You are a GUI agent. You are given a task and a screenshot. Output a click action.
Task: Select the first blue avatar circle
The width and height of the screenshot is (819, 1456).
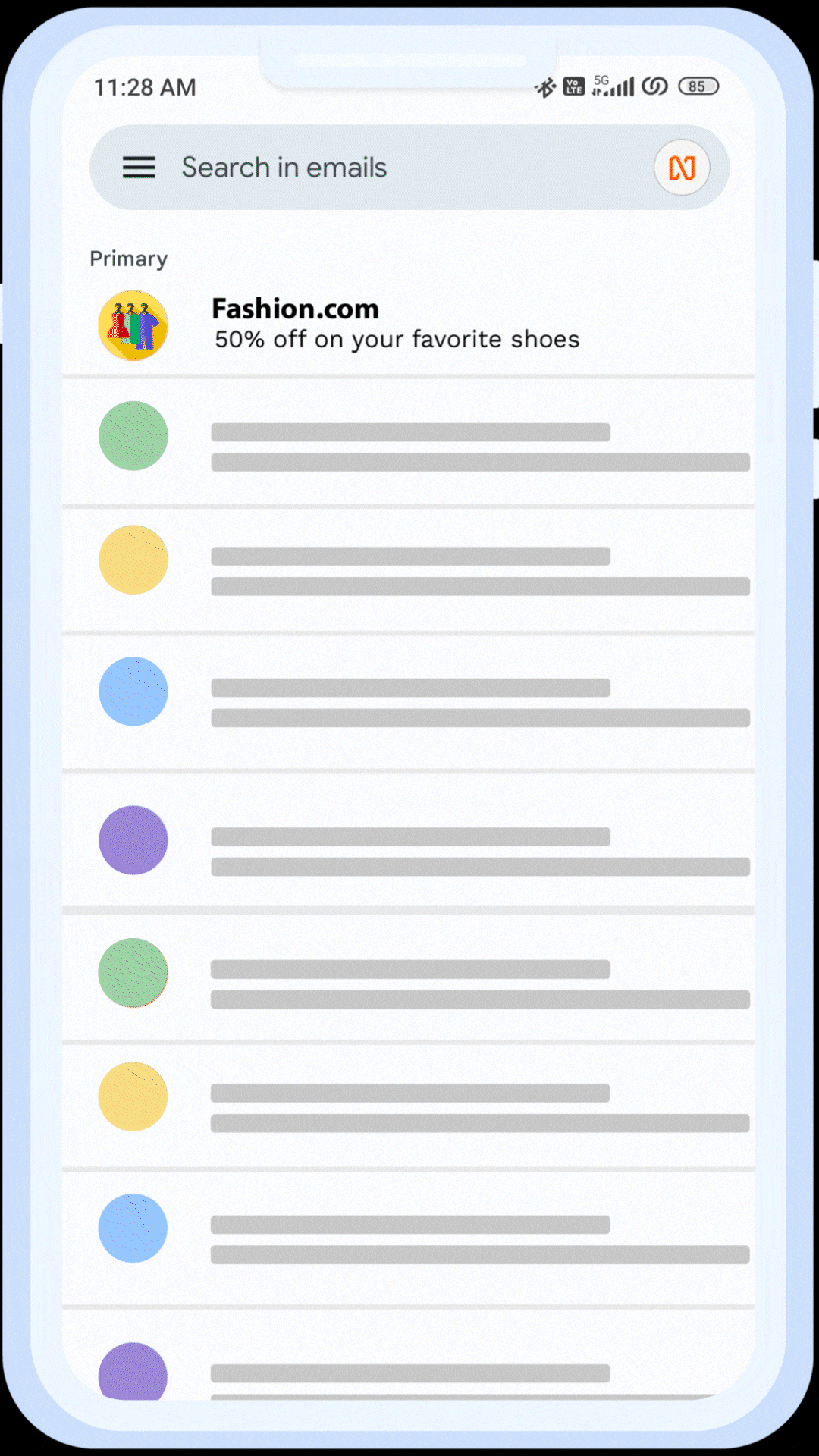pos(133,692)
